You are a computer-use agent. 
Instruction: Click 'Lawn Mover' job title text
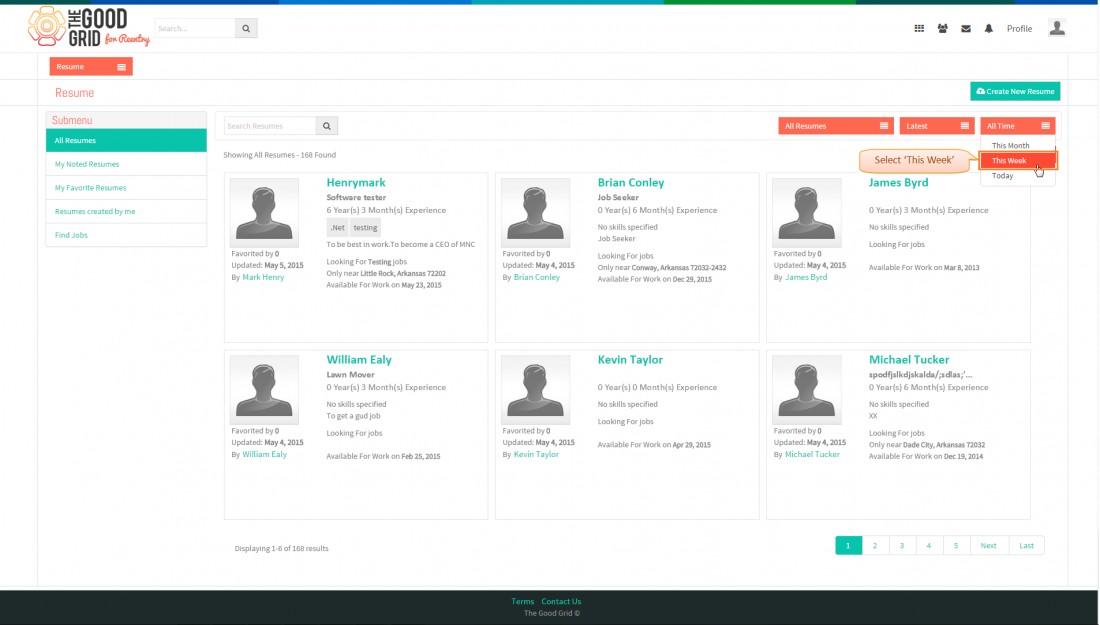(350, 375)
